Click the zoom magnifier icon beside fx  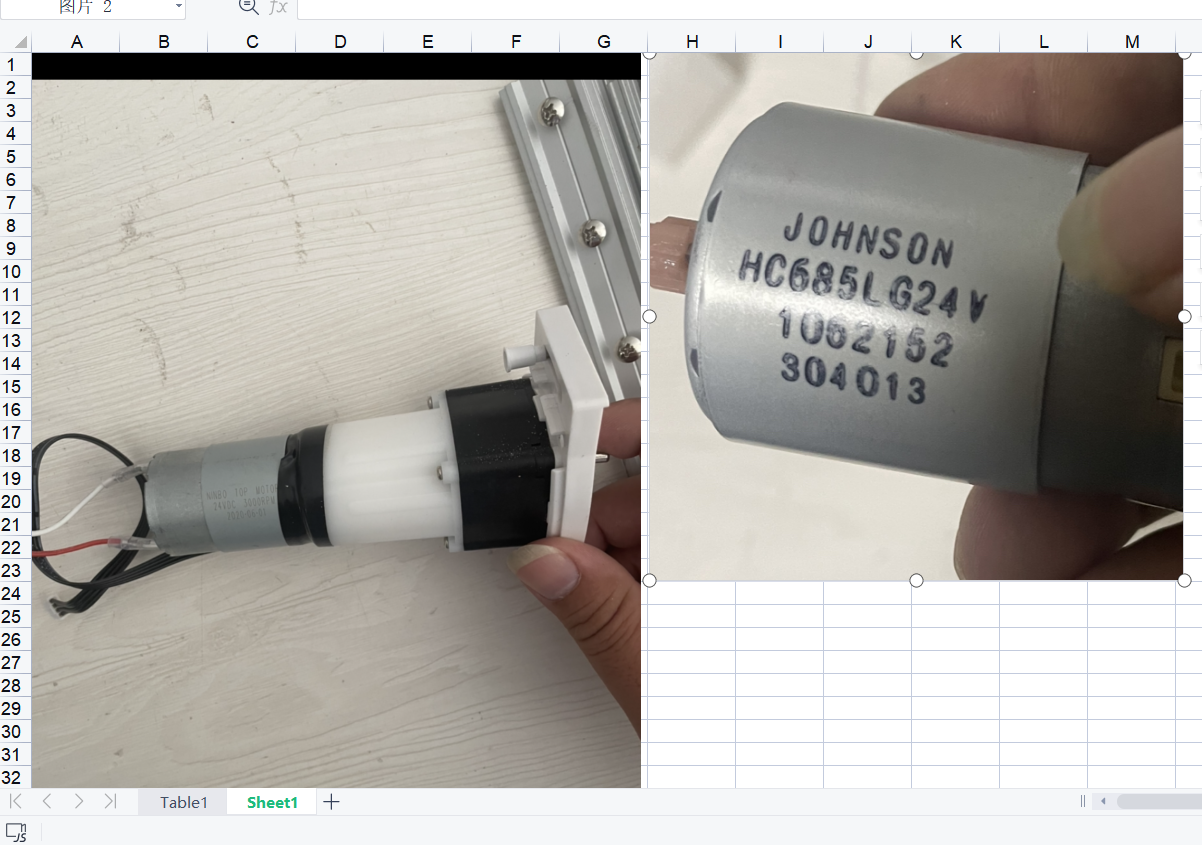click(x=248, y=7)
